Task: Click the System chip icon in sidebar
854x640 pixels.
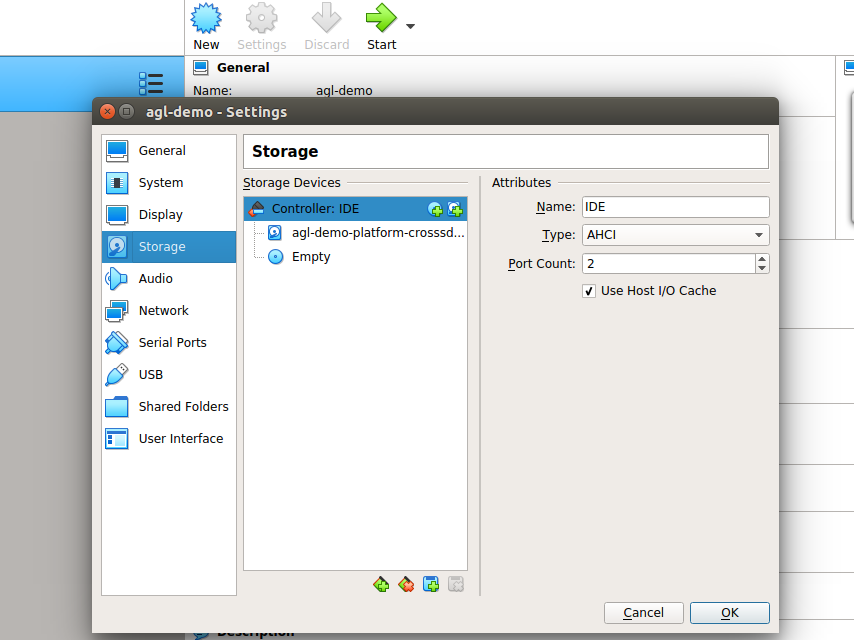Action: click(x=117, y=183)
